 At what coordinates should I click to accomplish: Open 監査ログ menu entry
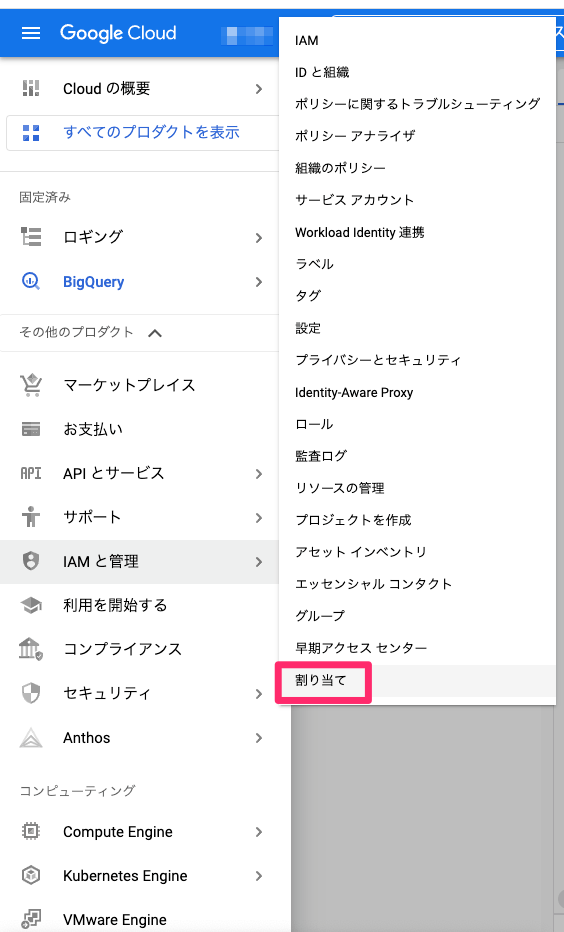coord(417,456)
